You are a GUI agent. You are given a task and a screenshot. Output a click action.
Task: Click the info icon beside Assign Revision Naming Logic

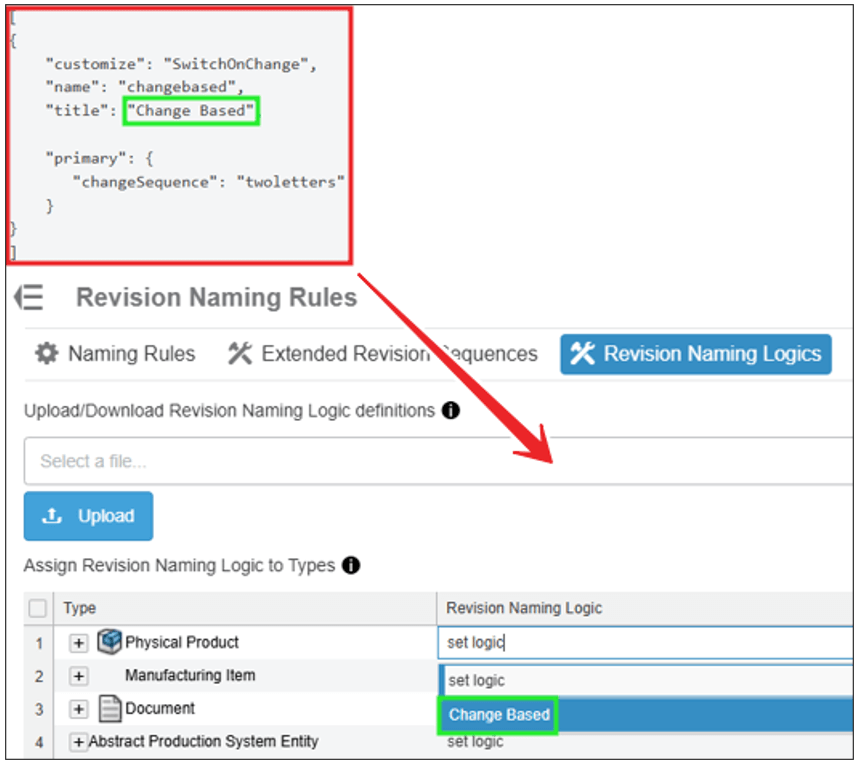click(350, 565)
